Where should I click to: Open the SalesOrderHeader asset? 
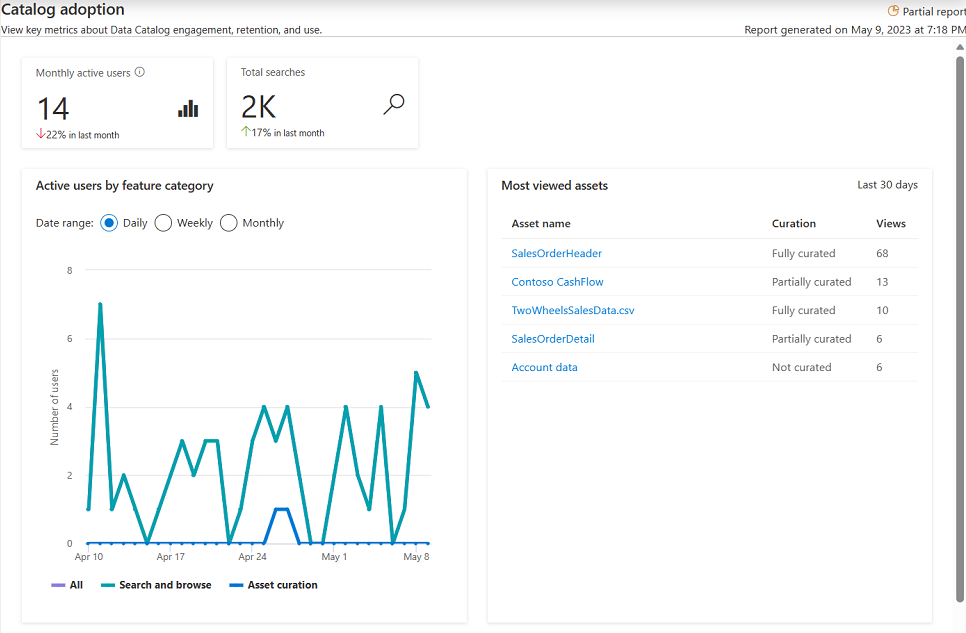coord(556,253)
